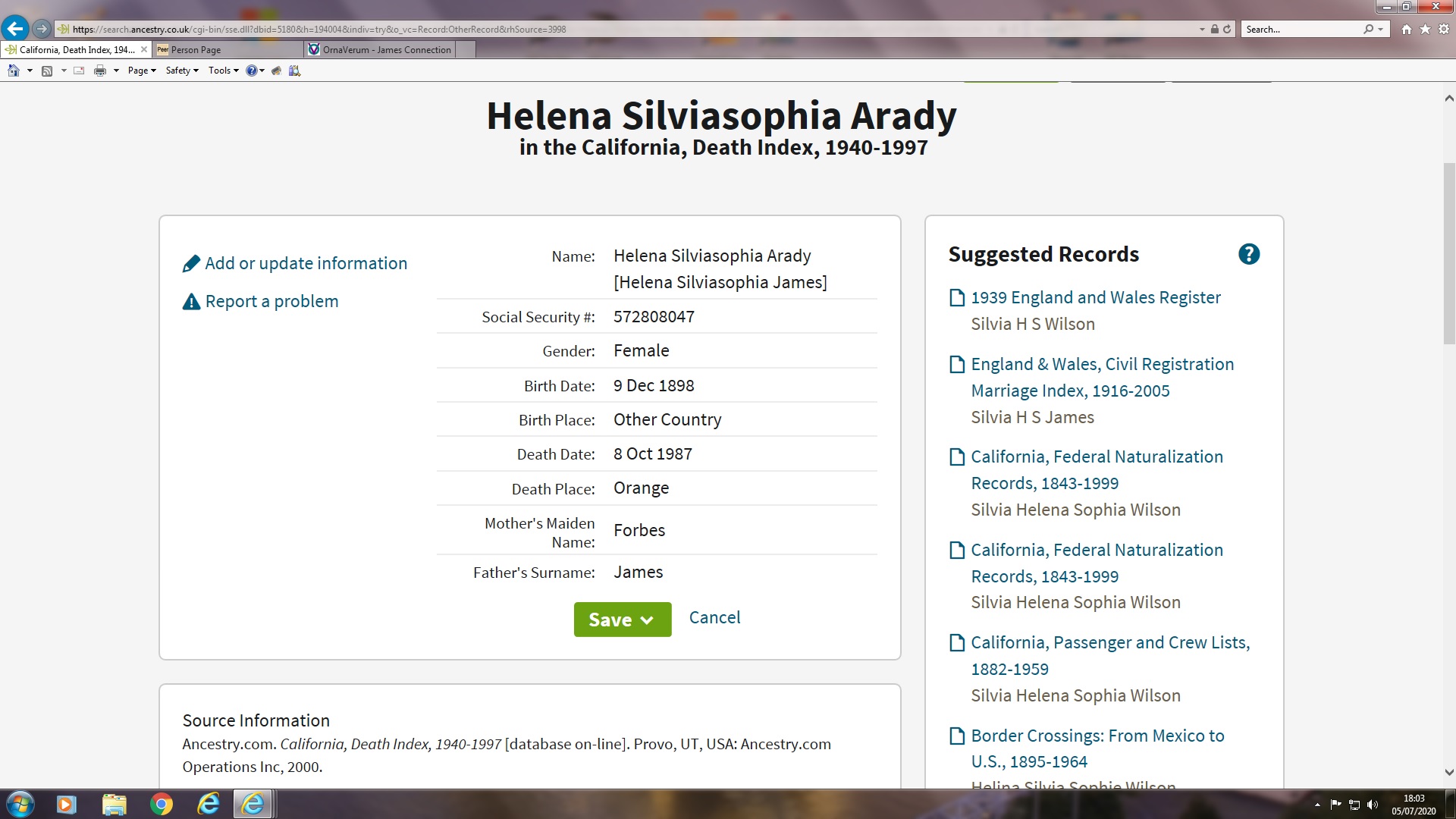Screen dimensions: 1456x819
Task: Click the green Save dropdown button
Action: click(622, 620)
